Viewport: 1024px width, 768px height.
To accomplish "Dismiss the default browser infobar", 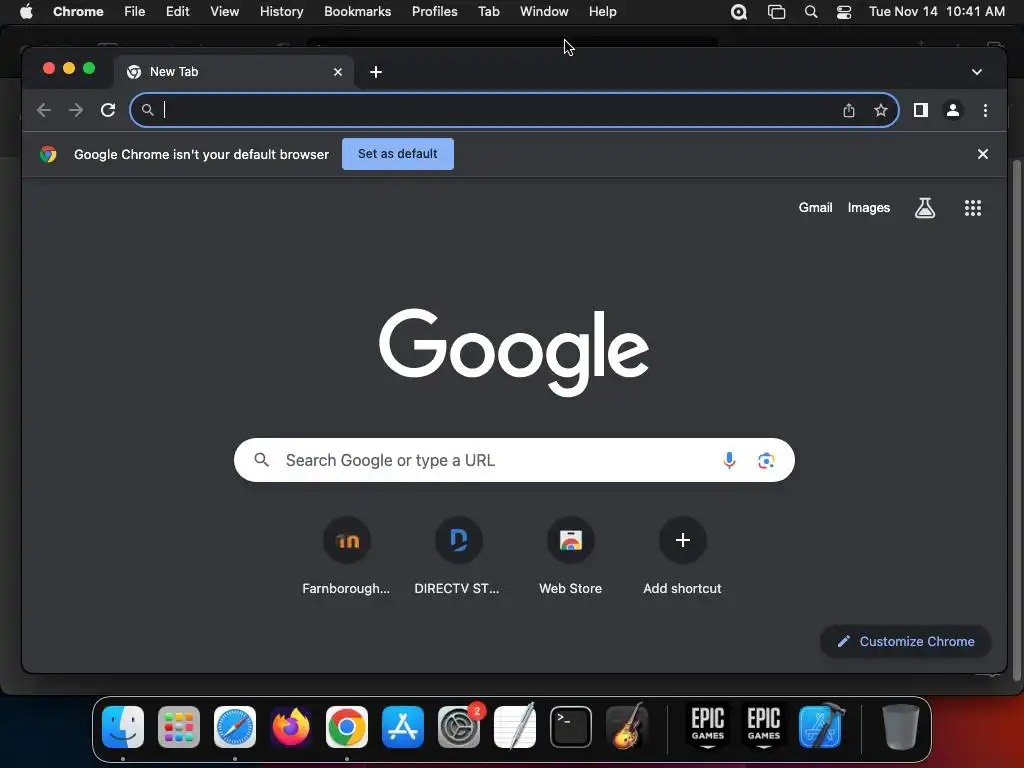I will click(x=982, y=154).
